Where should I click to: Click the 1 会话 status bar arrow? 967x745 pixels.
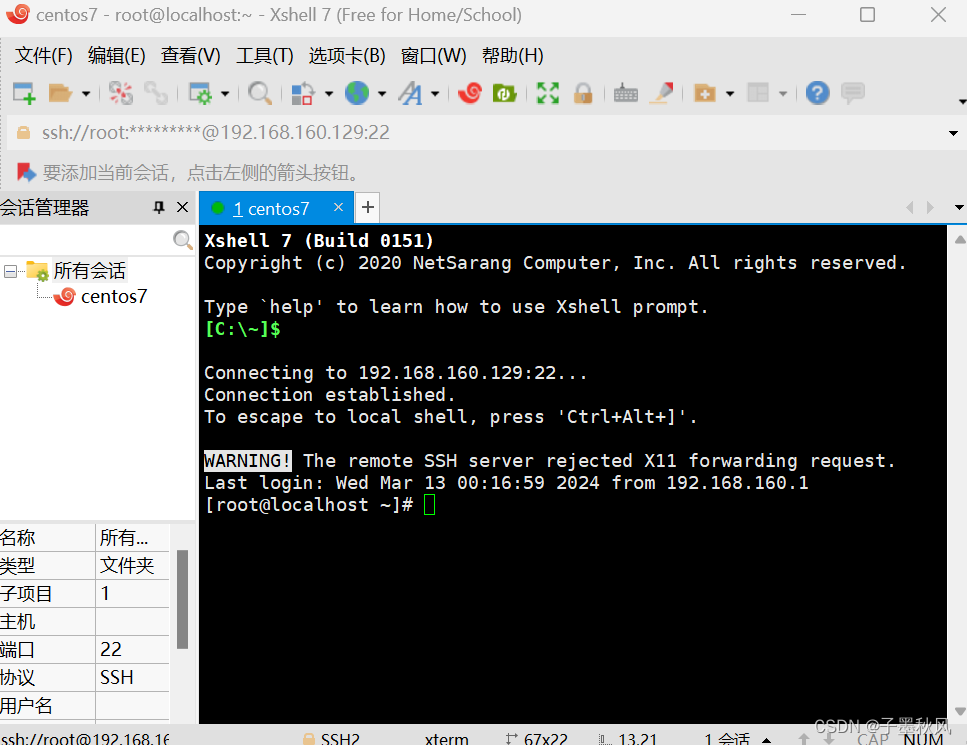click(766, 739)
